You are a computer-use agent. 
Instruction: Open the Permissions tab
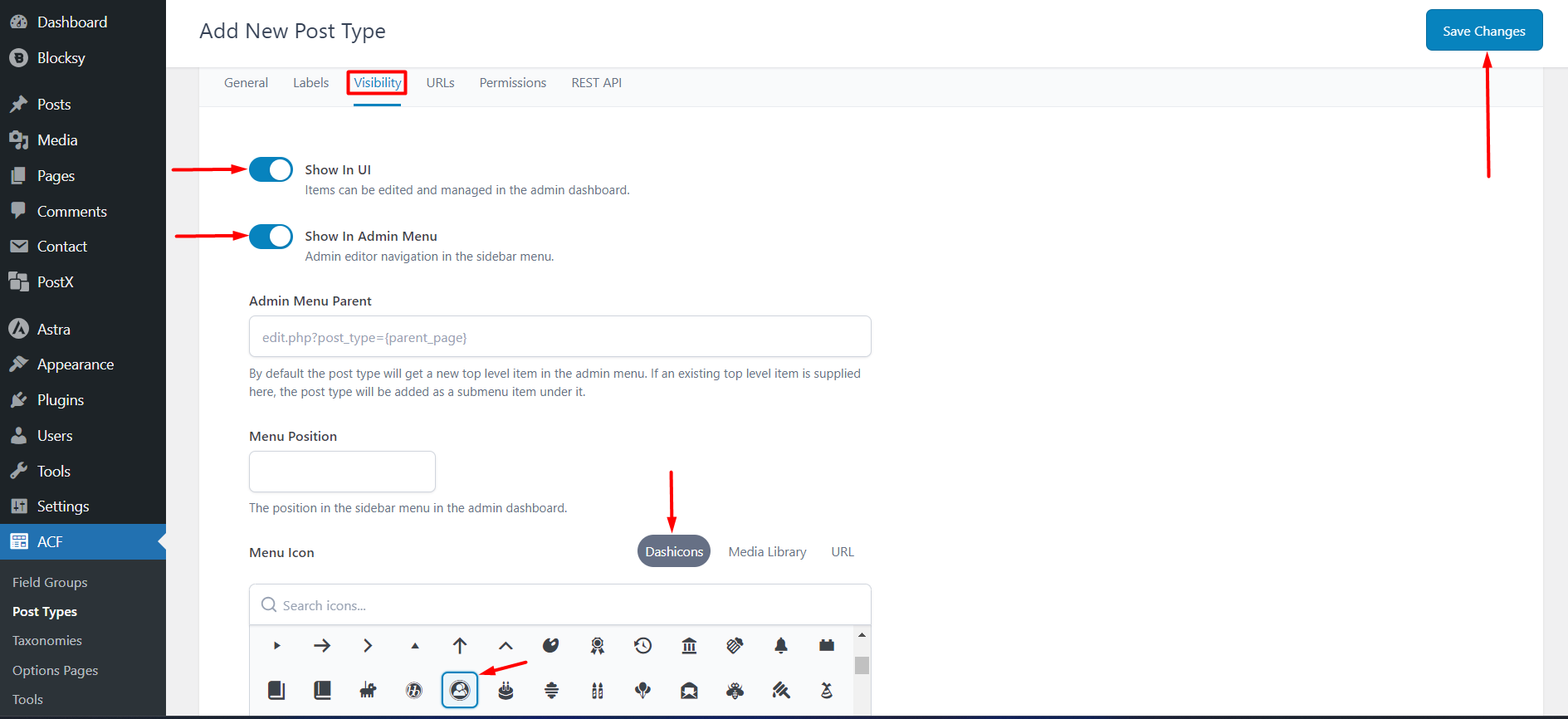(x=512, y=83)
